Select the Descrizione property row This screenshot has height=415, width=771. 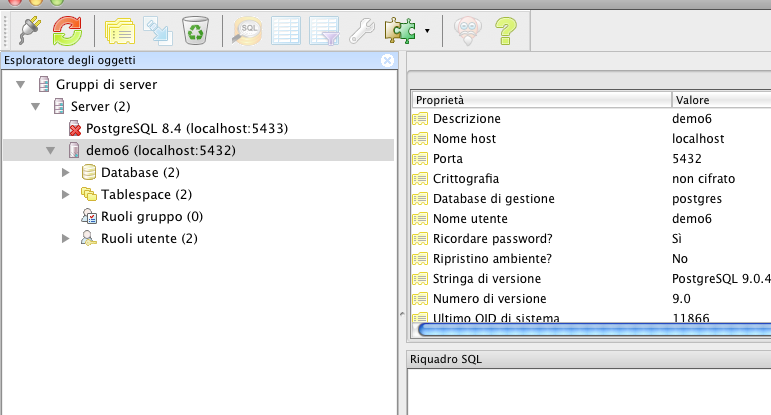tap(592, 119)
